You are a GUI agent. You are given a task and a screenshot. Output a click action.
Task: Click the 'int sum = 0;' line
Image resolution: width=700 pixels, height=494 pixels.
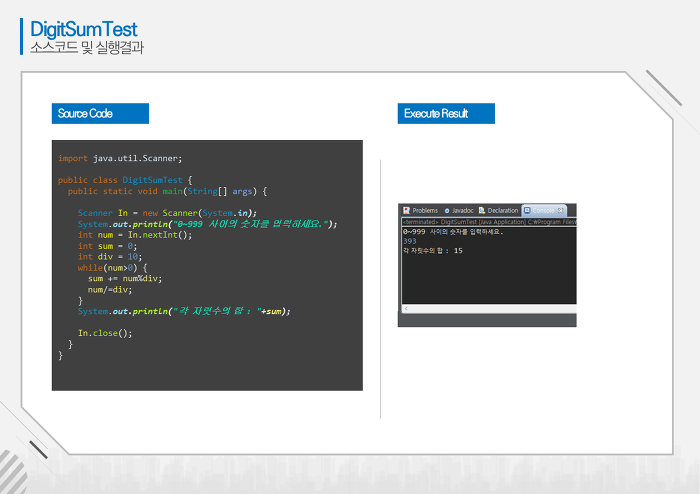coord(108,246)
